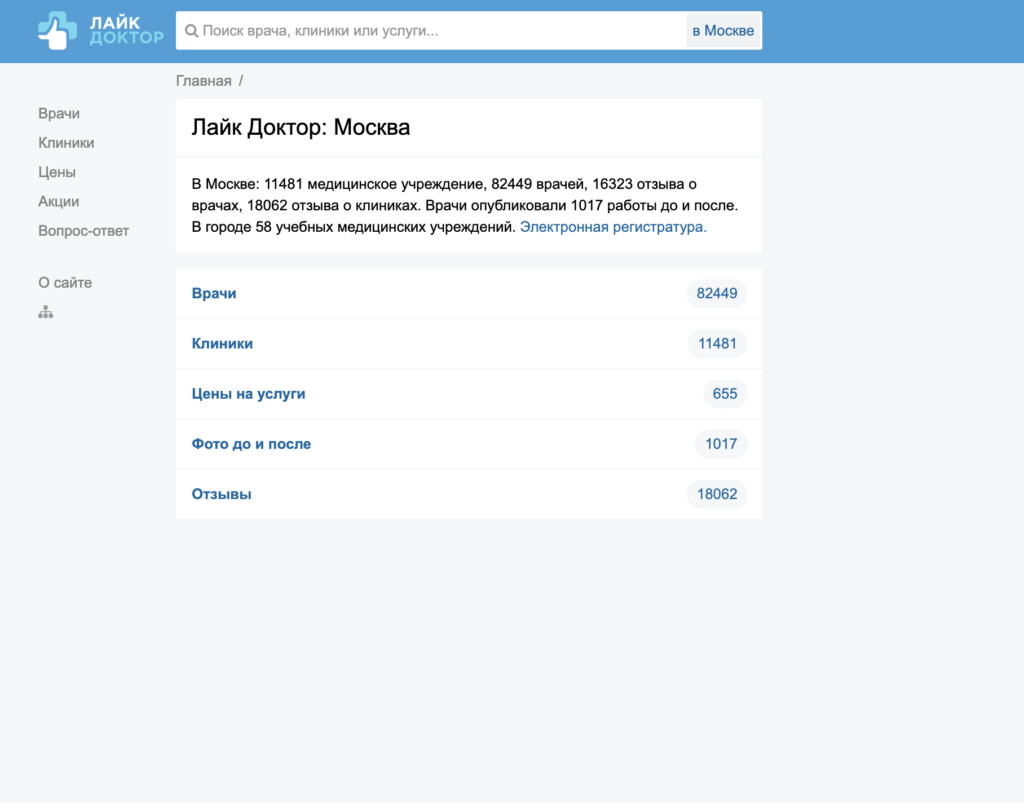
Task: Click the 11481 clinics count badge
Action: 717,344
